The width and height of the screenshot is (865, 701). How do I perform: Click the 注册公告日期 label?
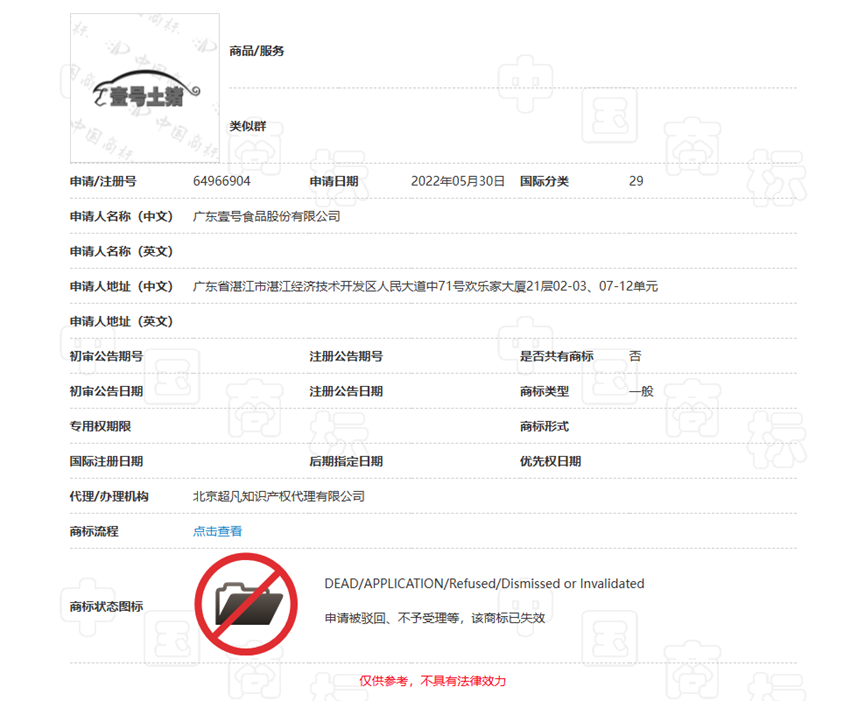tap(346, 392)
